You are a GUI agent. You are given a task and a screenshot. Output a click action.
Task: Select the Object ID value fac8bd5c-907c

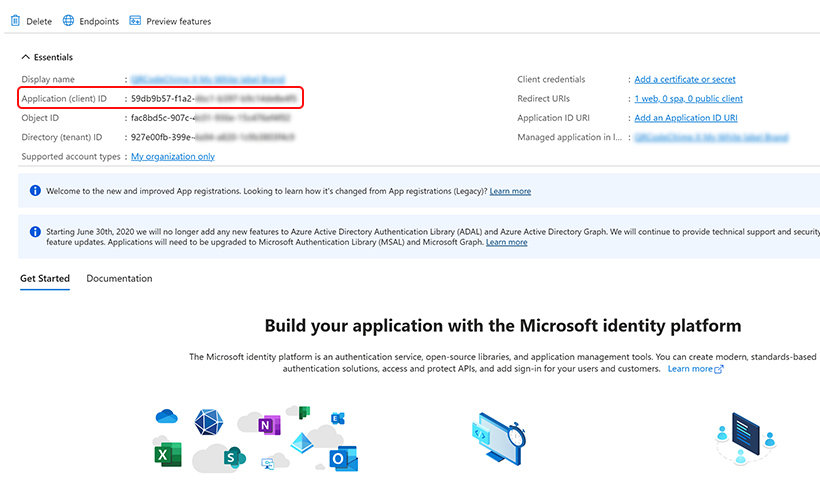pyautogui.click(x=210, y=118)
